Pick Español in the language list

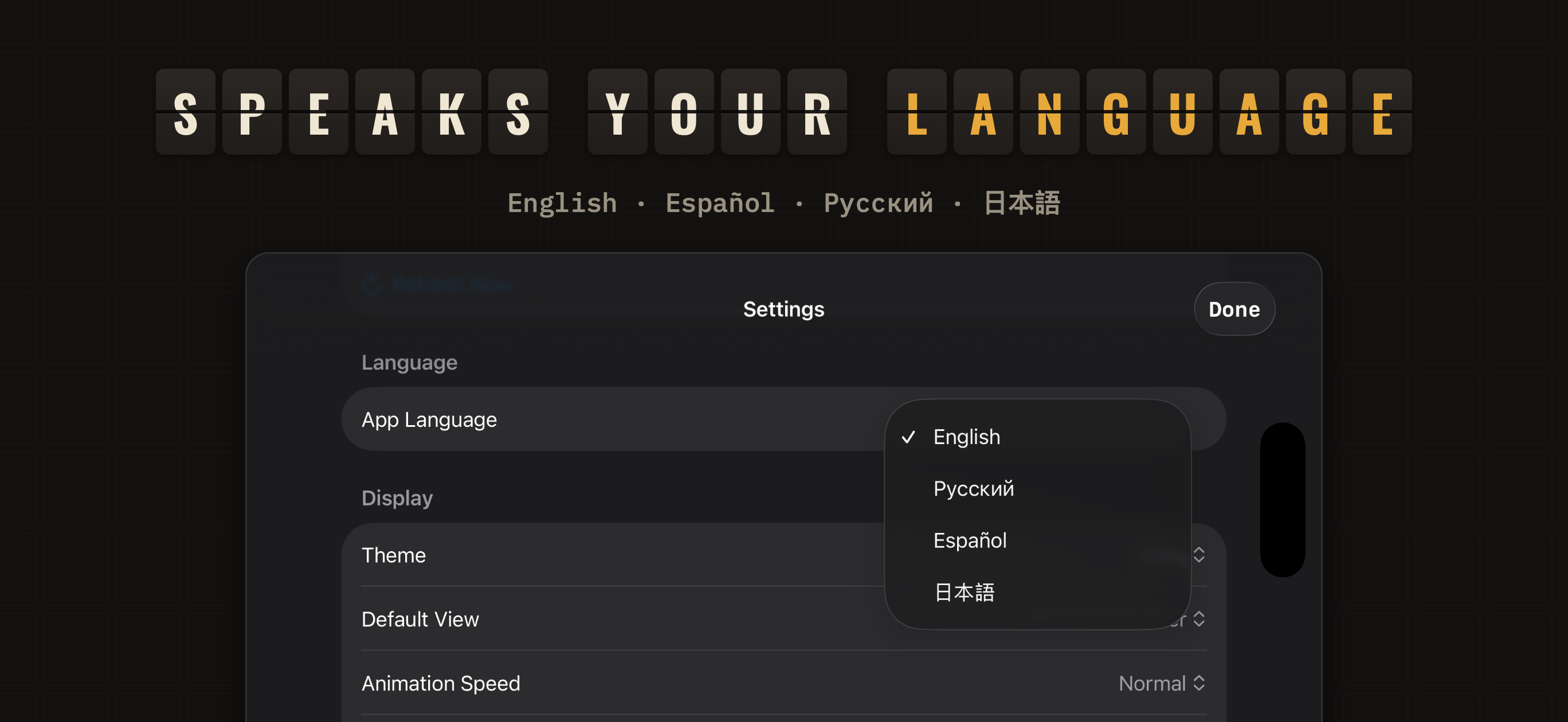click(1037, 540)
